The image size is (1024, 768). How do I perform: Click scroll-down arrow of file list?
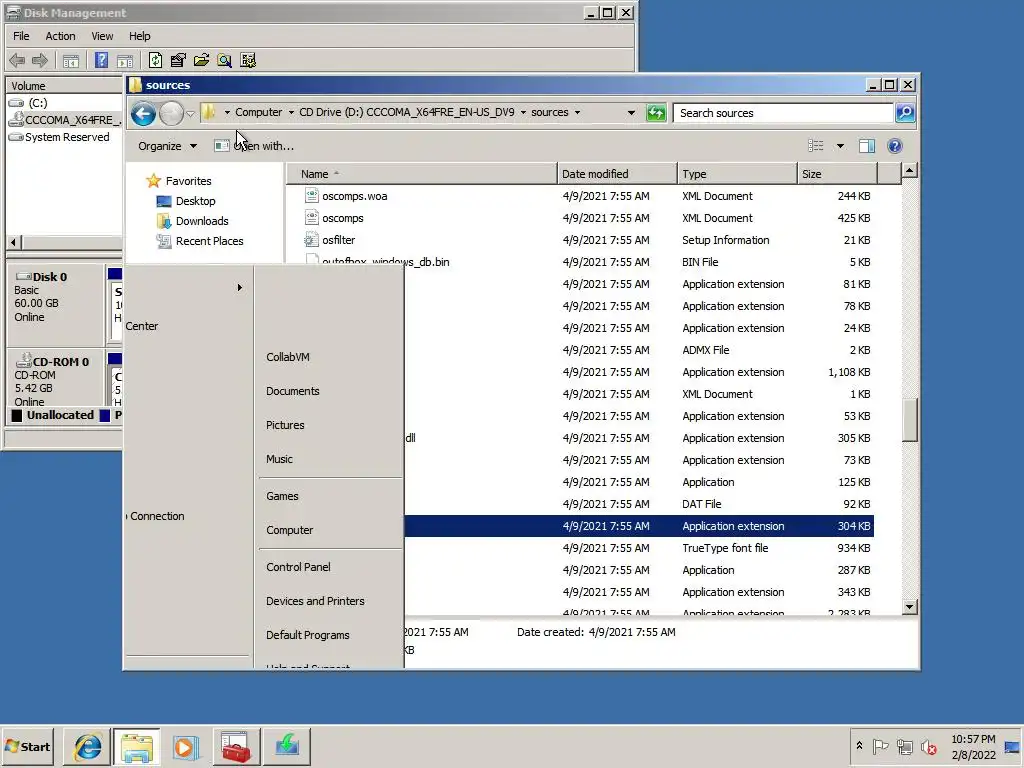910,607
